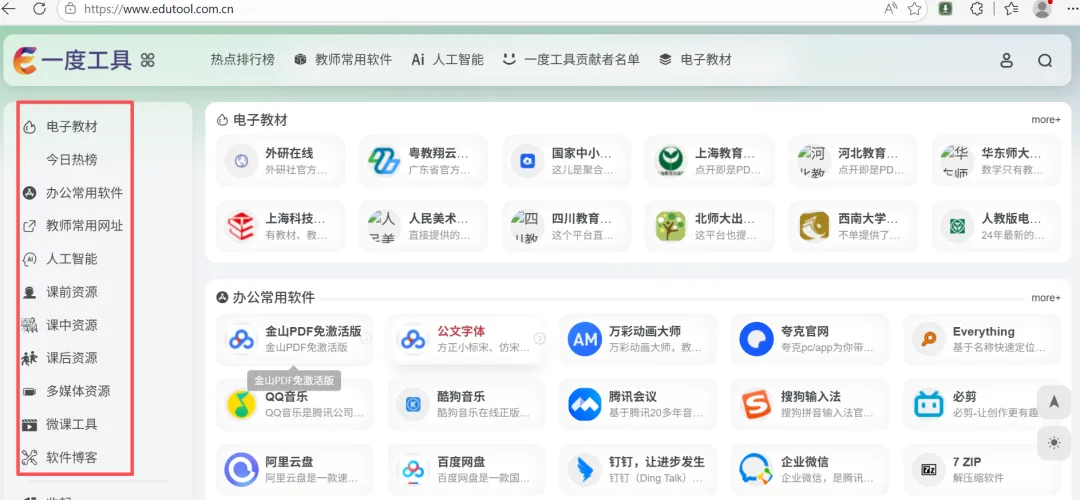Select 电子教材 in the top navigation

coord(695,60)
